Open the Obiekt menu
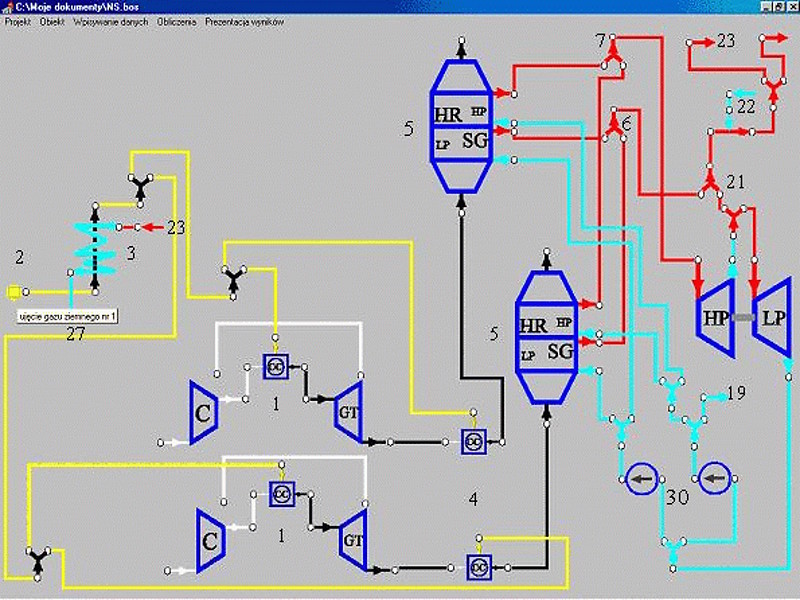This screenshot has width=800, height=600. click(x=51, y=22)
